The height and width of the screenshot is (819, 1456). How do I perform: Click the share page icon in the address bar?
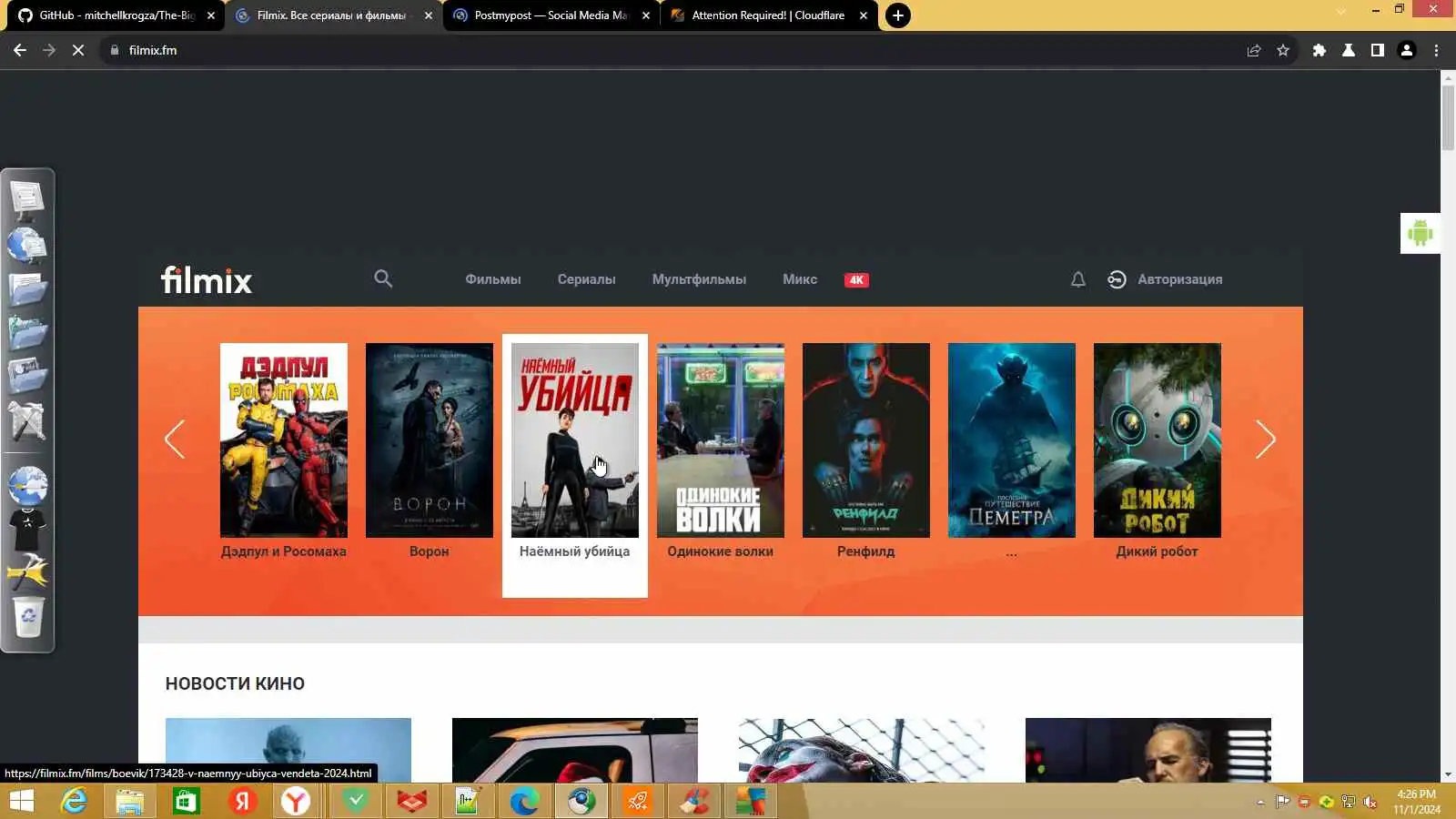point(1254,50)
